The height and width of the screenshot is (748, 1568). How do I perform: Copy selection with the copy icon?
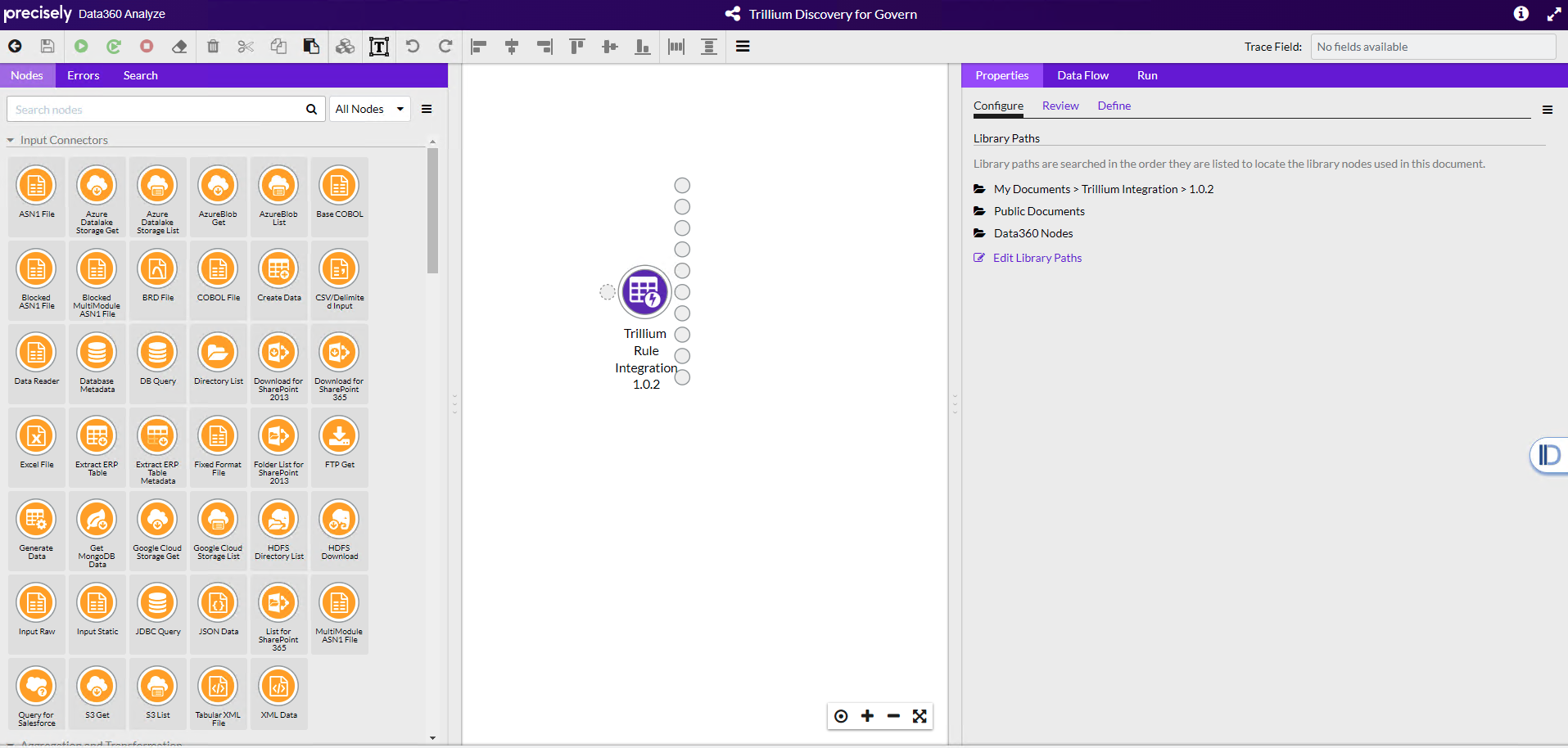tap(278, 47)
